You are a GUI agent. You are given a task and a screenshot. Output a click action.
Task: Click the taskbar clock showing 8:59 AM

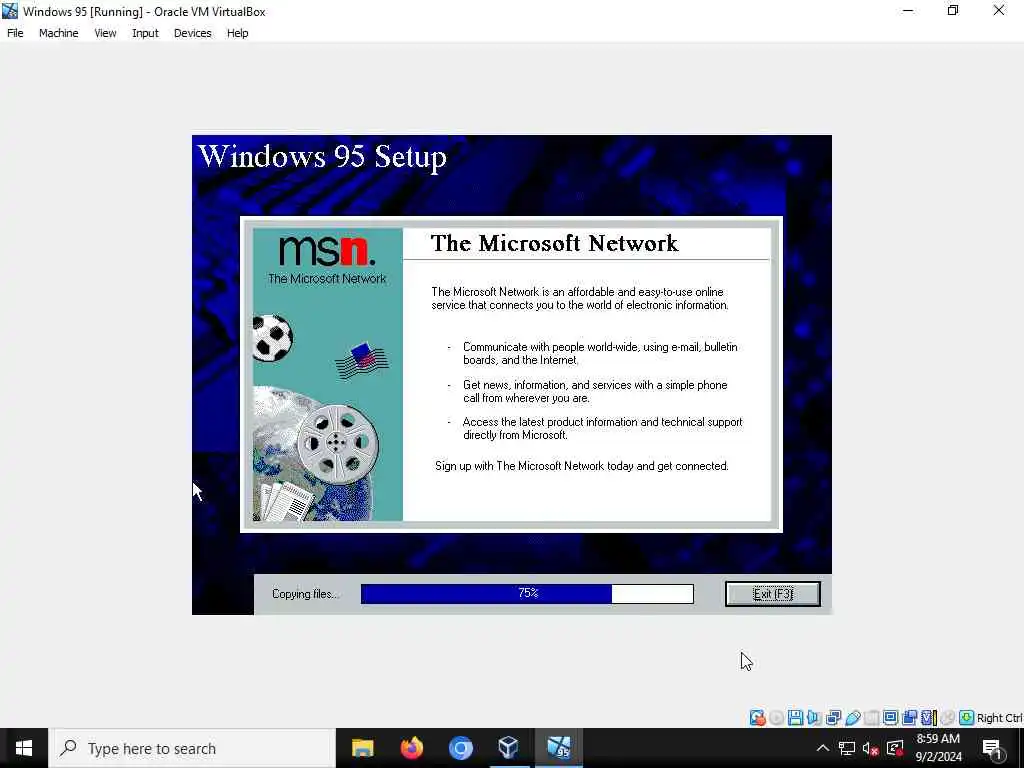[938, 748]
